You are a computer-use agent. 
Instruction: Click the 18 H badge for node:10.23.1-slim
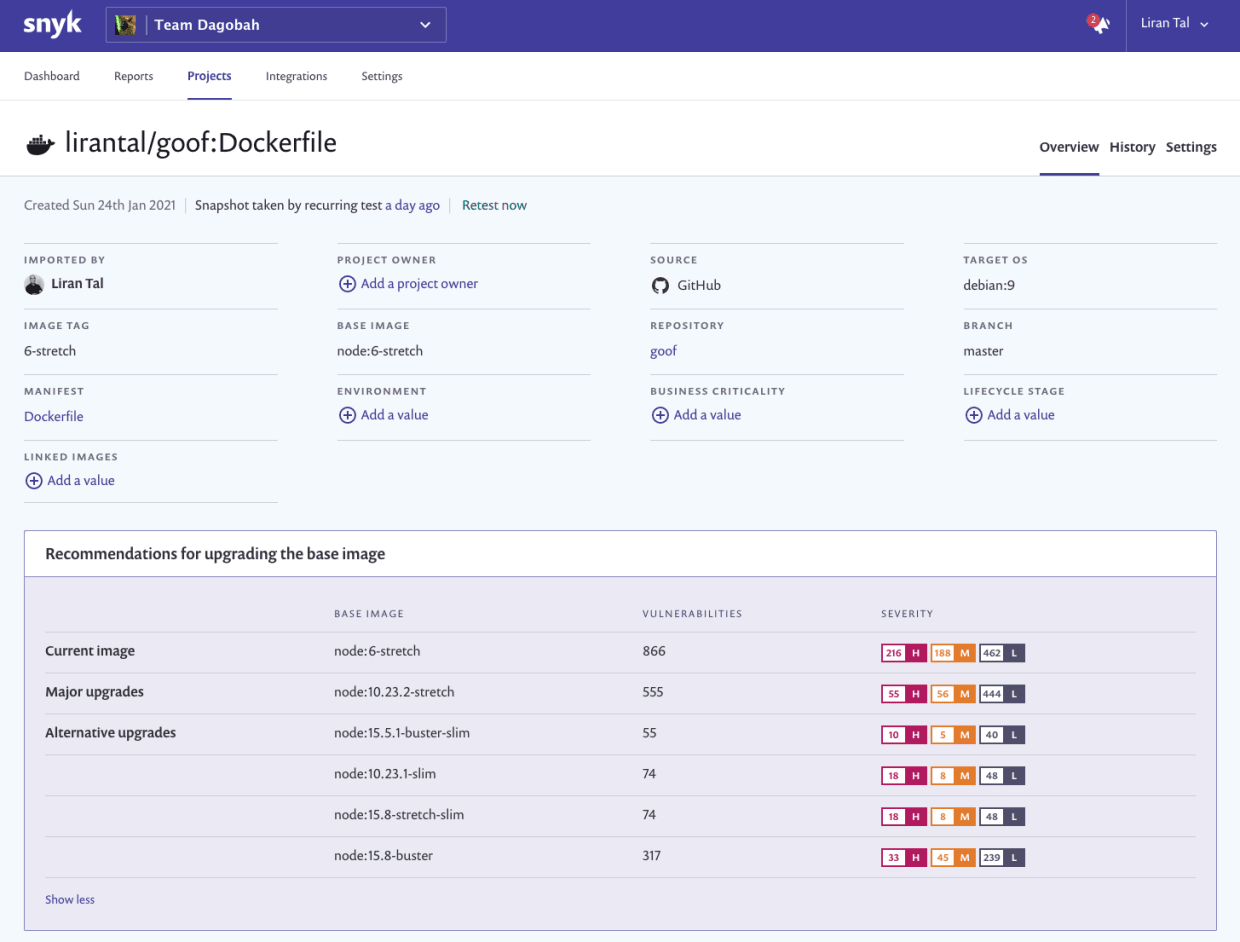click(x=903, y=776)
